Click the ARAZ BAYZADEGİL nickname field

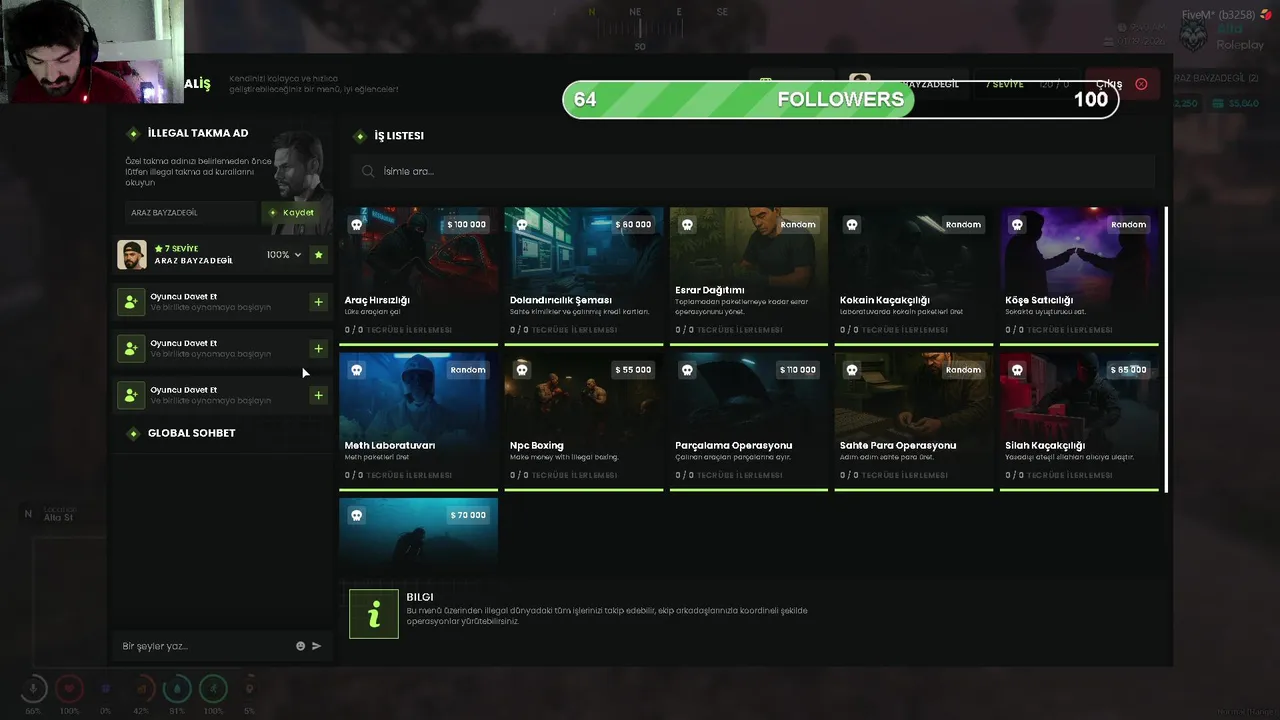pyautogui.click(x=190, y=212)
